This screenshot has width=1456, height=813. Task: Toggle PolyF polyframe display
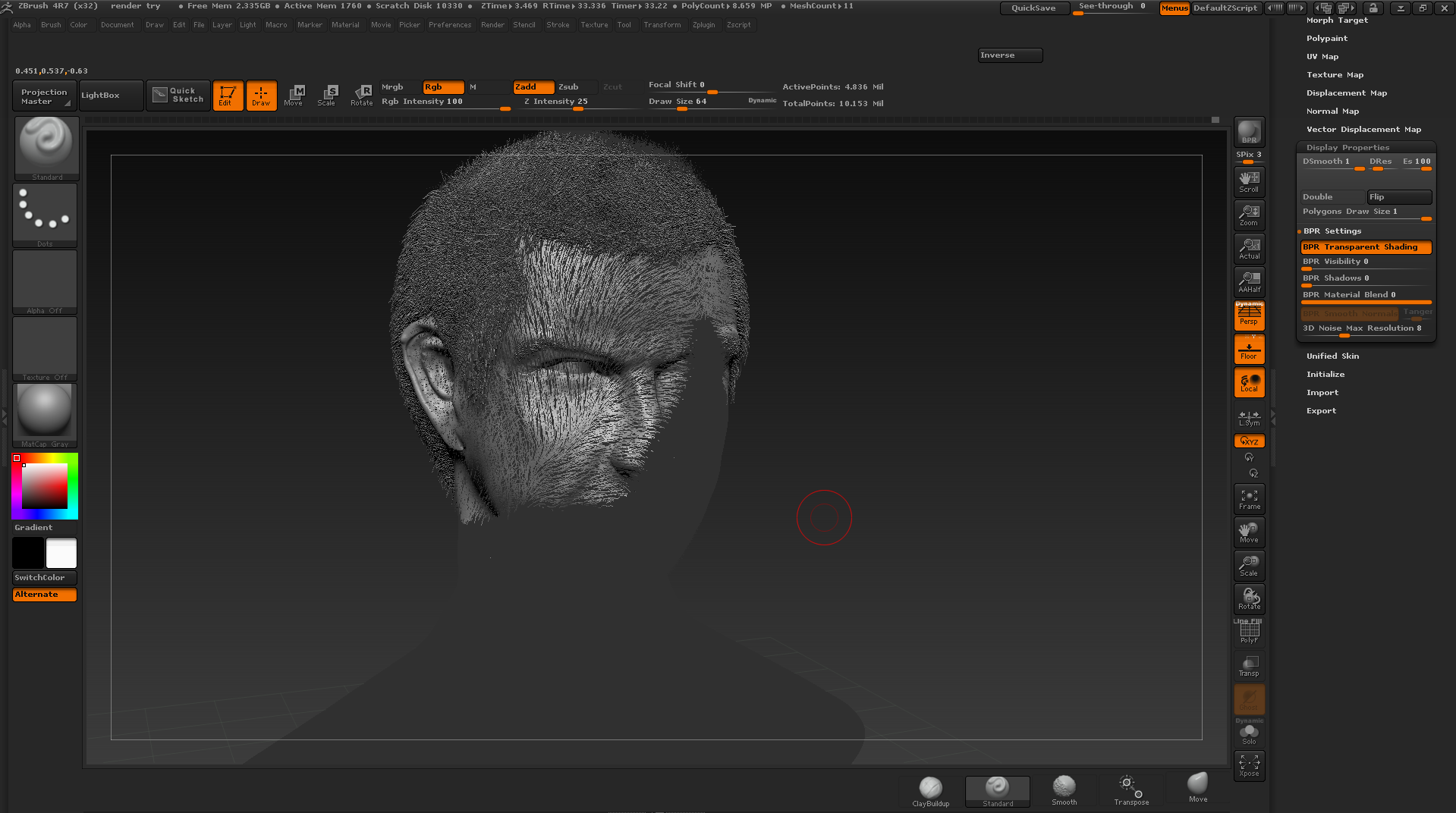point(1249,633)
